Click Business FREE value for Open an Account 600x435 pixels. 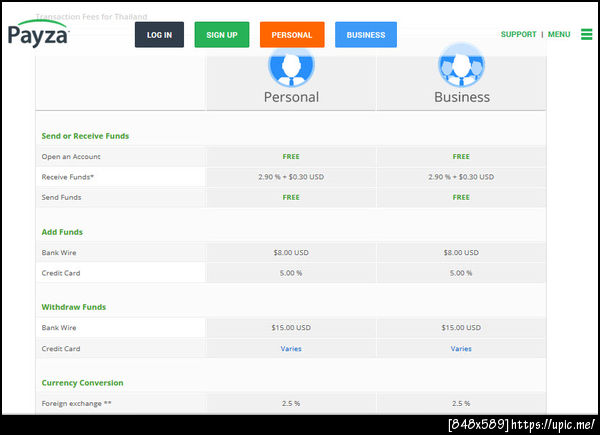pyautogui.click(x=461, y=156)
